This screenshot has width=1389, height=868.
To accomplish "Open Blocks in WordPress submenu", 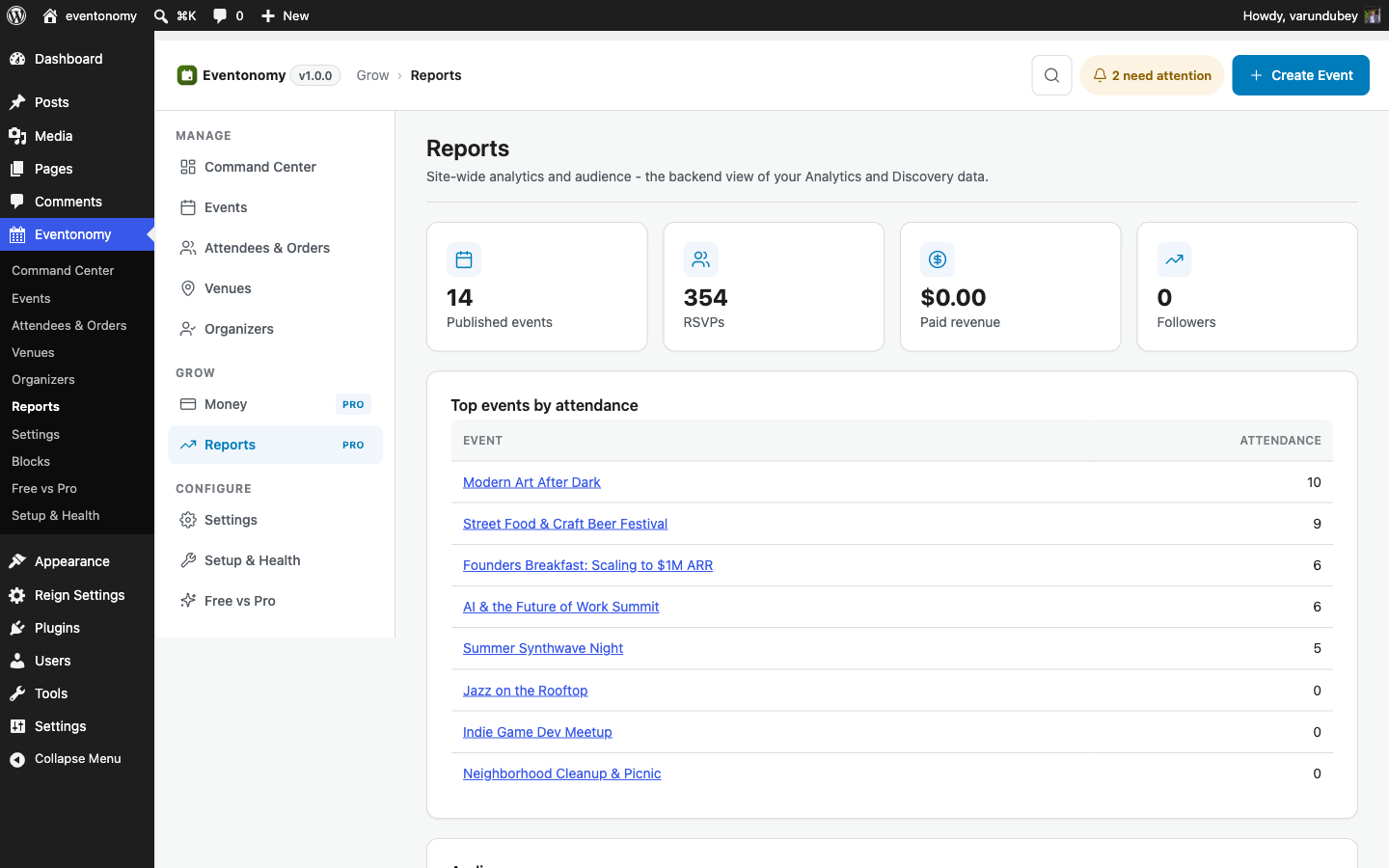I will [31, 461].
